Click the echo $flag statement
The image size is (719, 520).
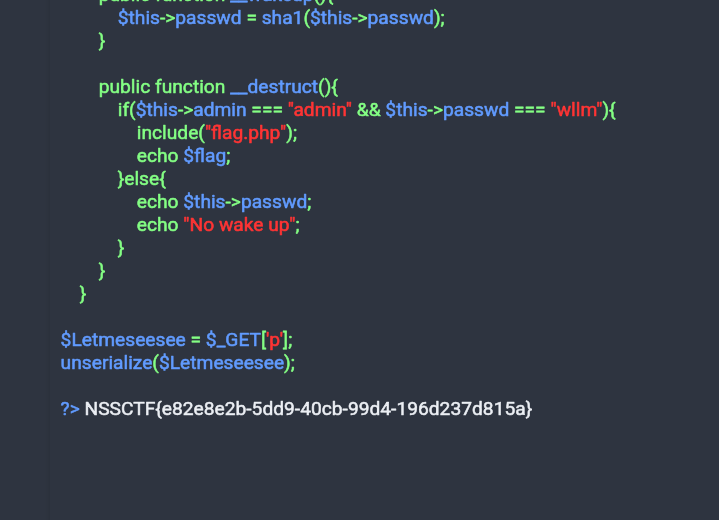[183, 156]
